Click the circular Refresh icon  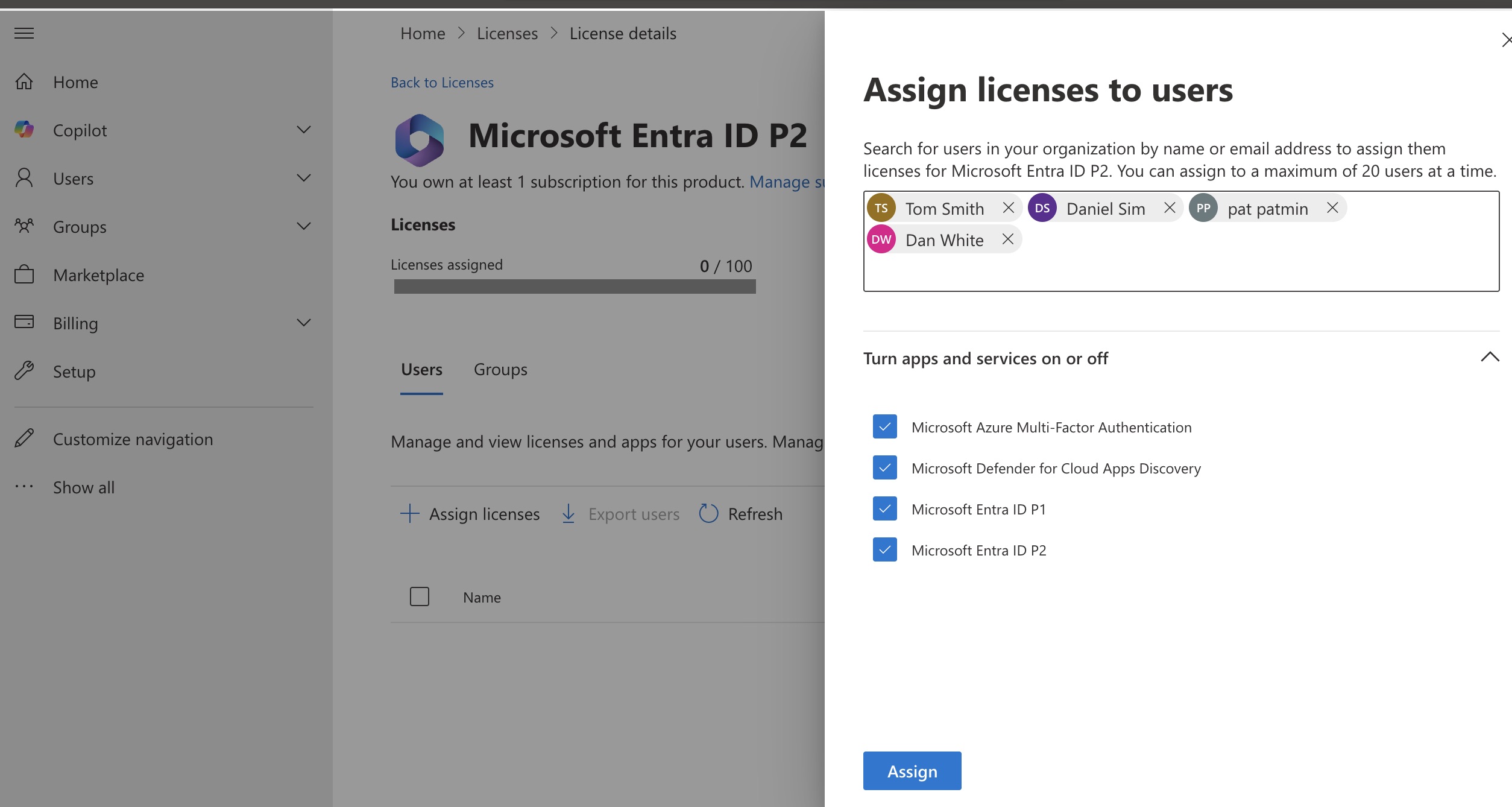pyautogui.click(x=708, y=513)
